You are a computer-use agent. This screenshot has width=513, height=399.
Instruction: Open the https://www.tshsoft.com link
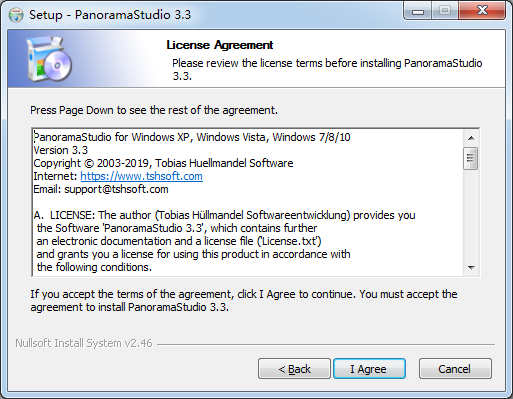(141, 176)
